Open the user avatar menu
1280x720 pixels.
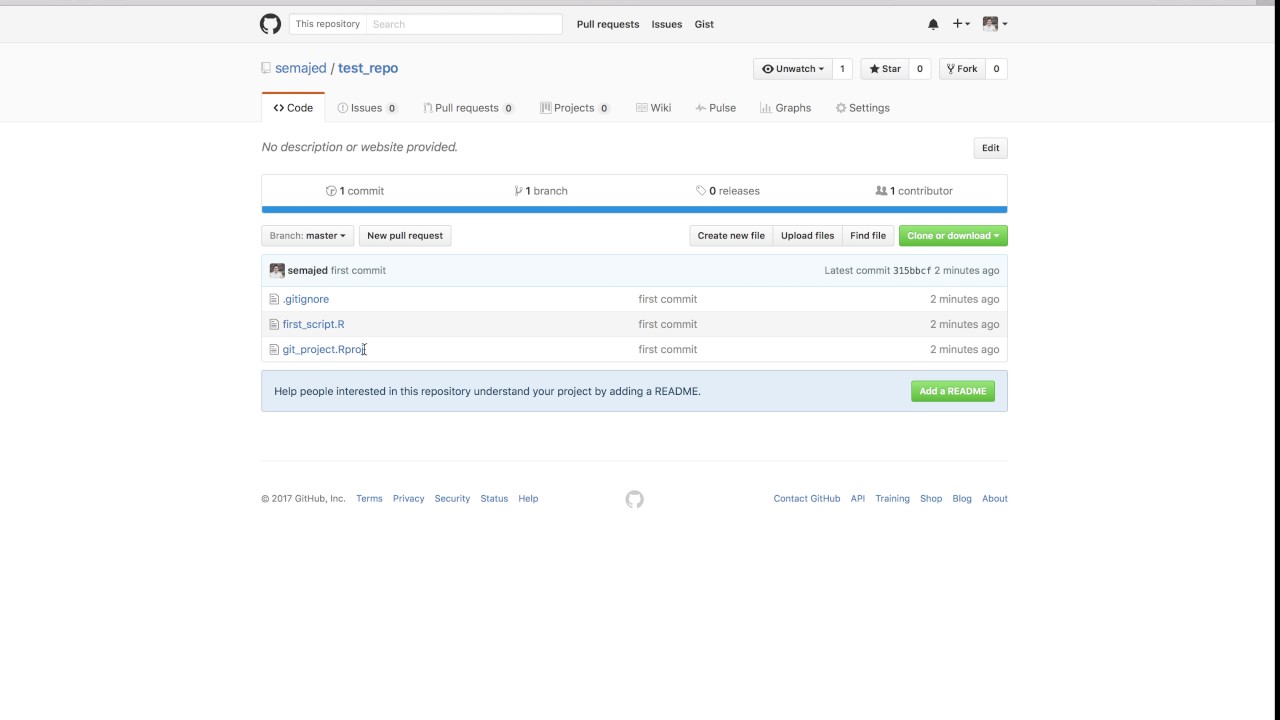(995, 24)
